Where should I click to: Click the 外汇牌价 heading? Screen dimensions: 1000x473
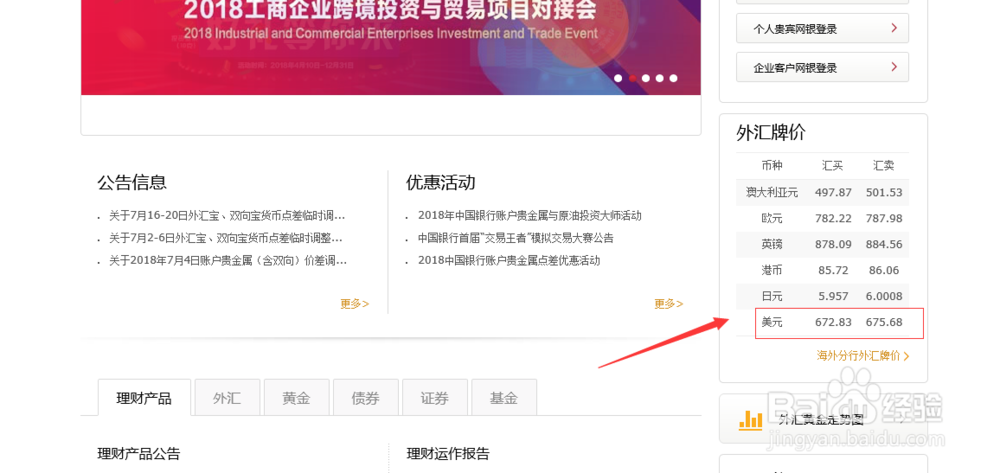tap(771, 133)
